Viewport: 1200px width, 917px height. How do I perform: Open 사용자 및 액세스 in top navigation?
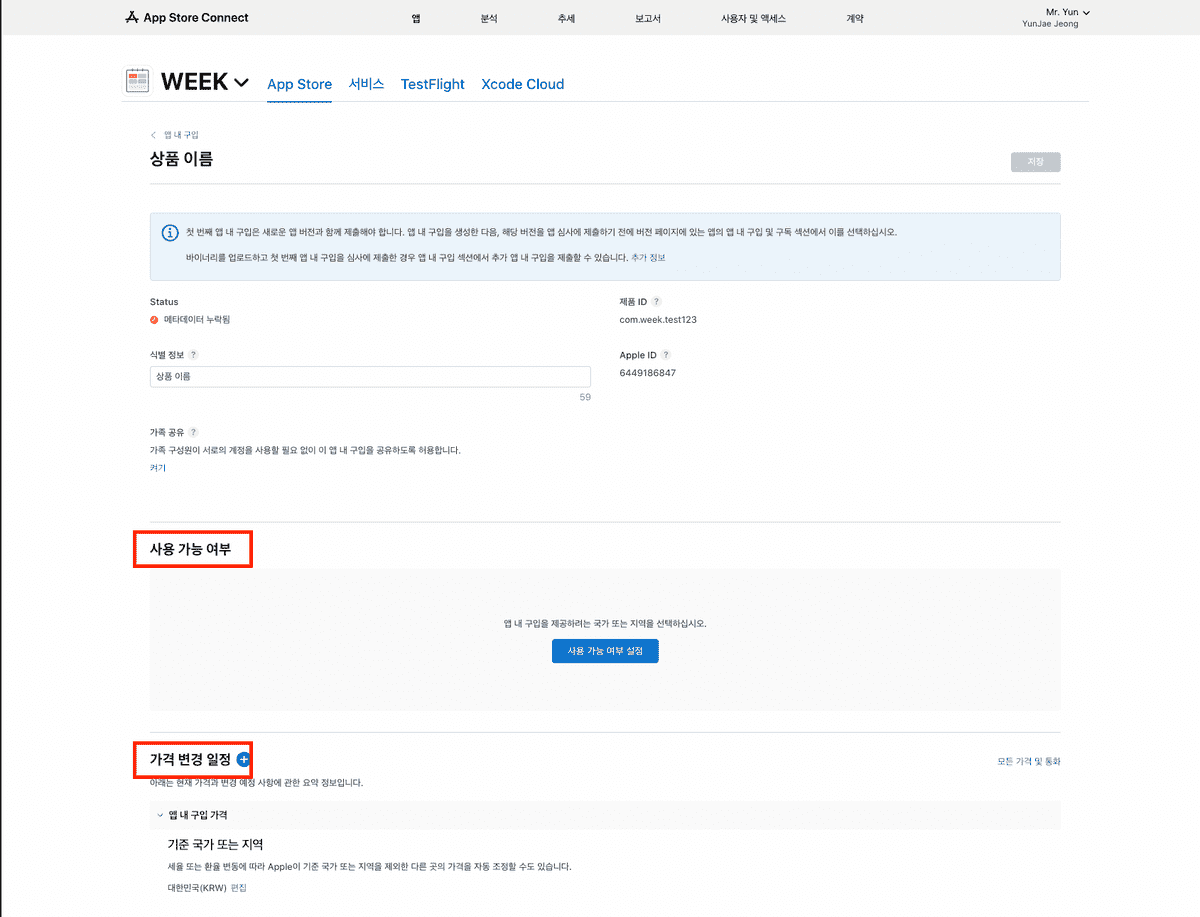753,19
